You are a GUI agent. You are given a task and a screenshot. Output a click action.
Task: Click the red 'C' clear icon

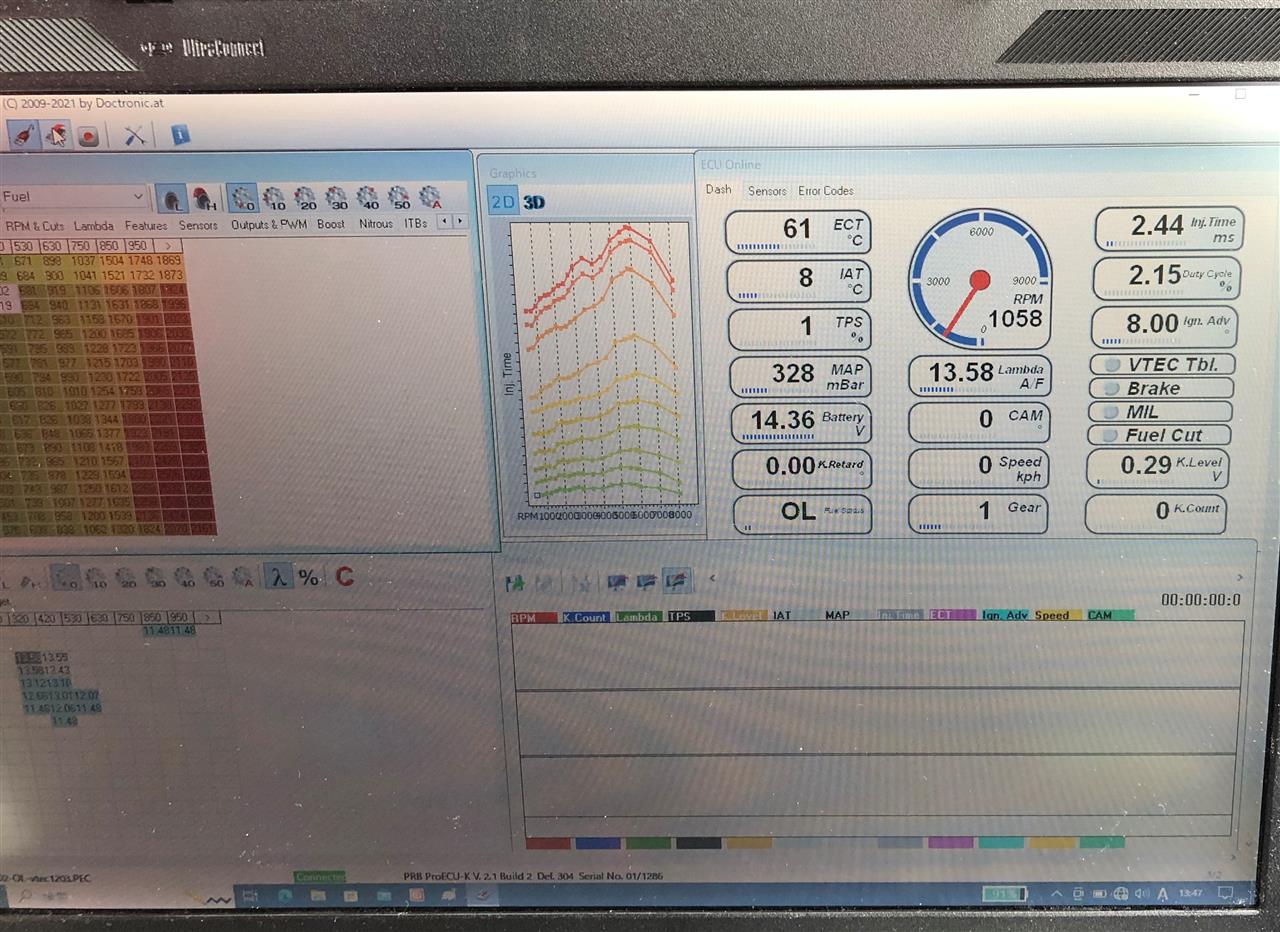344,577
